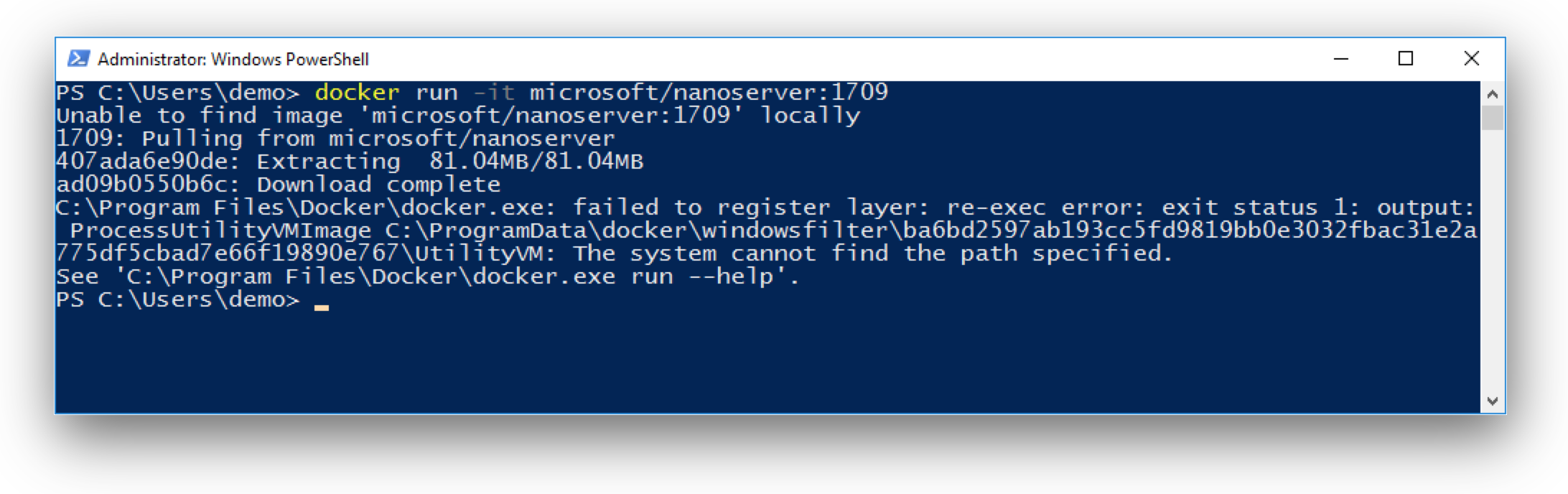
Task: Click the 'docker.exe run --help' hint line
Action: pyautogui.click(x=428, y=276)
